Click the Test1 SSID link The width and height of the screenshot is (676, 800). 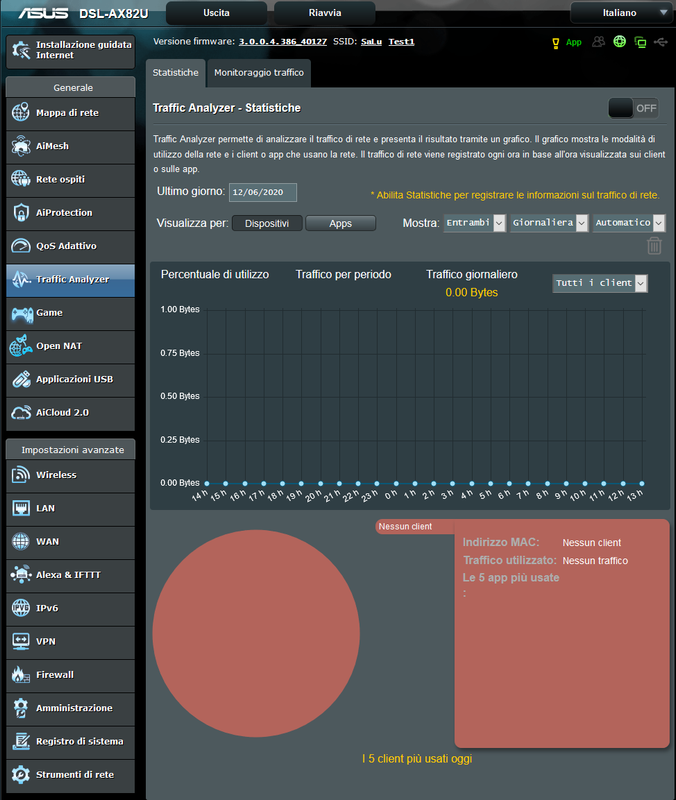coord(401,42)
